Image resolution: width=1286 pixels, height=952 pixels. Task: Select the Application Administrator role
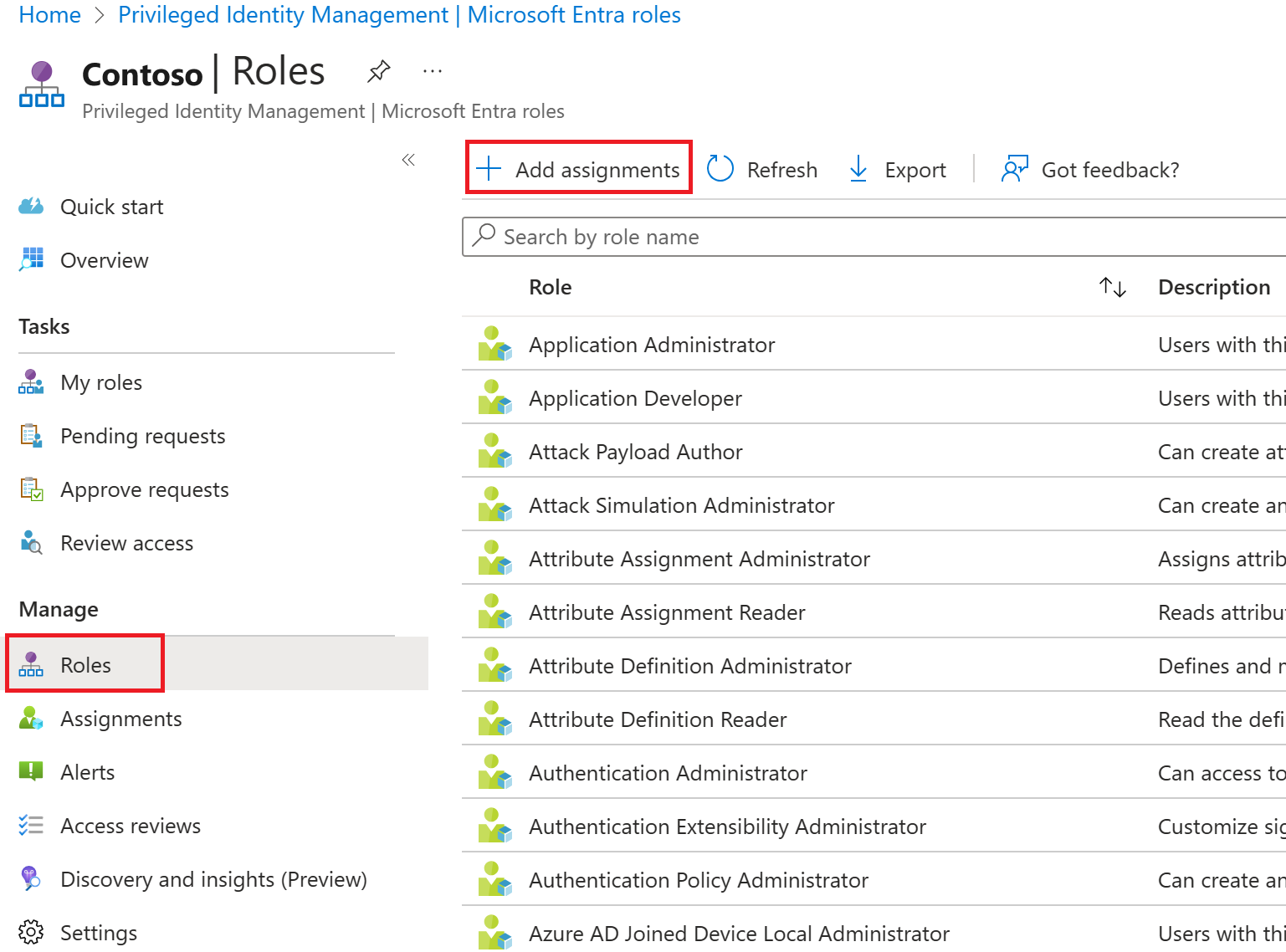click(652, 345)
